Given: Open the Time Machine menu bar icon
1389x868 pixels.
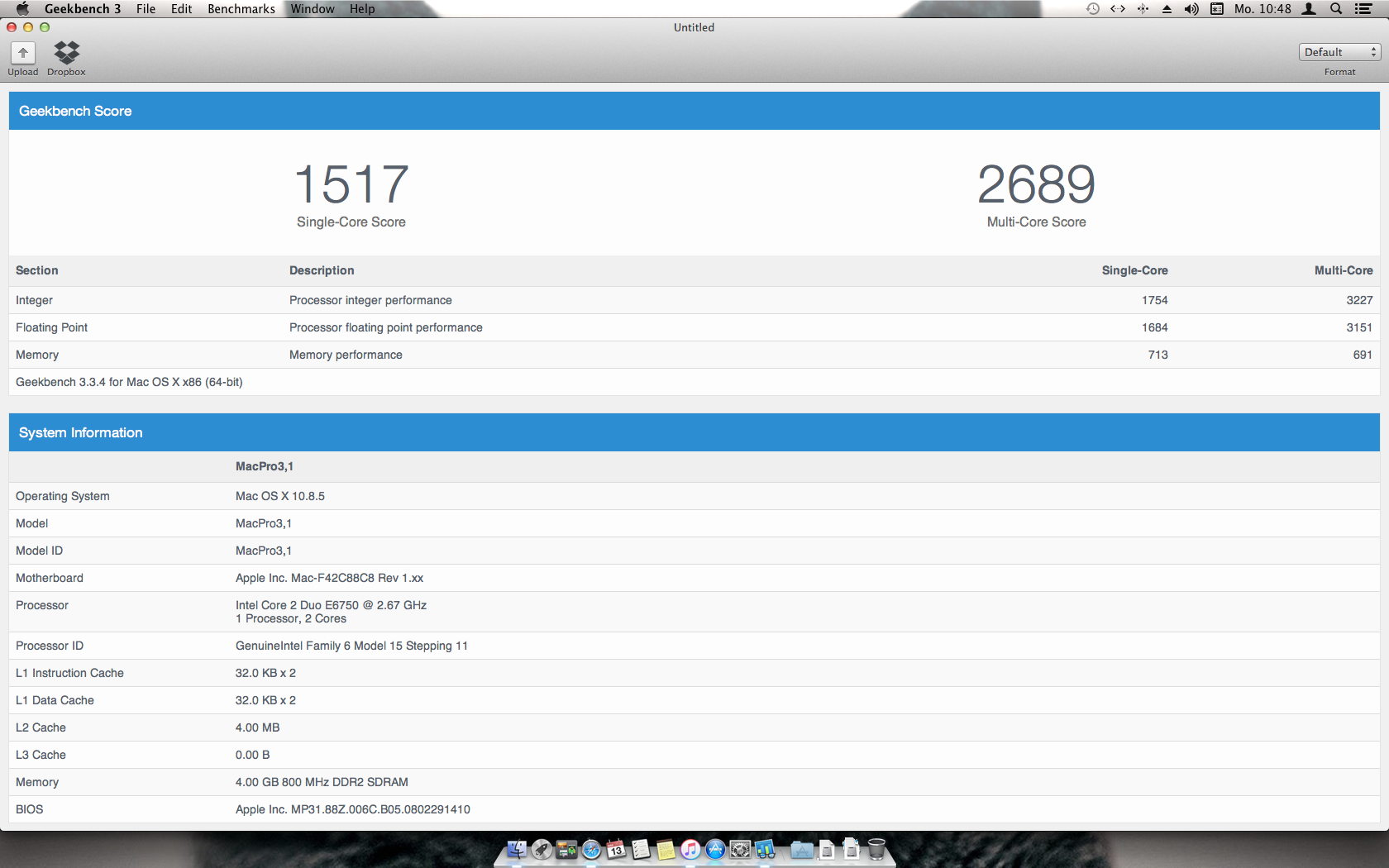Looking at the screenshot, I should pos(1093,8).
